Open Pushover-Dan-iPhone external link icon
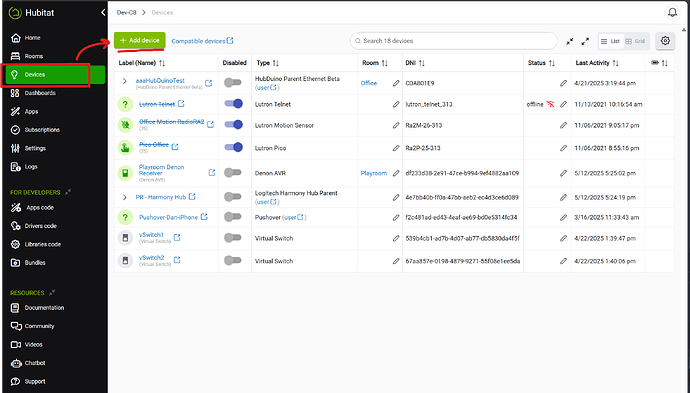Image resolution: width=690 pixels, height=393 pixels. coord(204,217)
